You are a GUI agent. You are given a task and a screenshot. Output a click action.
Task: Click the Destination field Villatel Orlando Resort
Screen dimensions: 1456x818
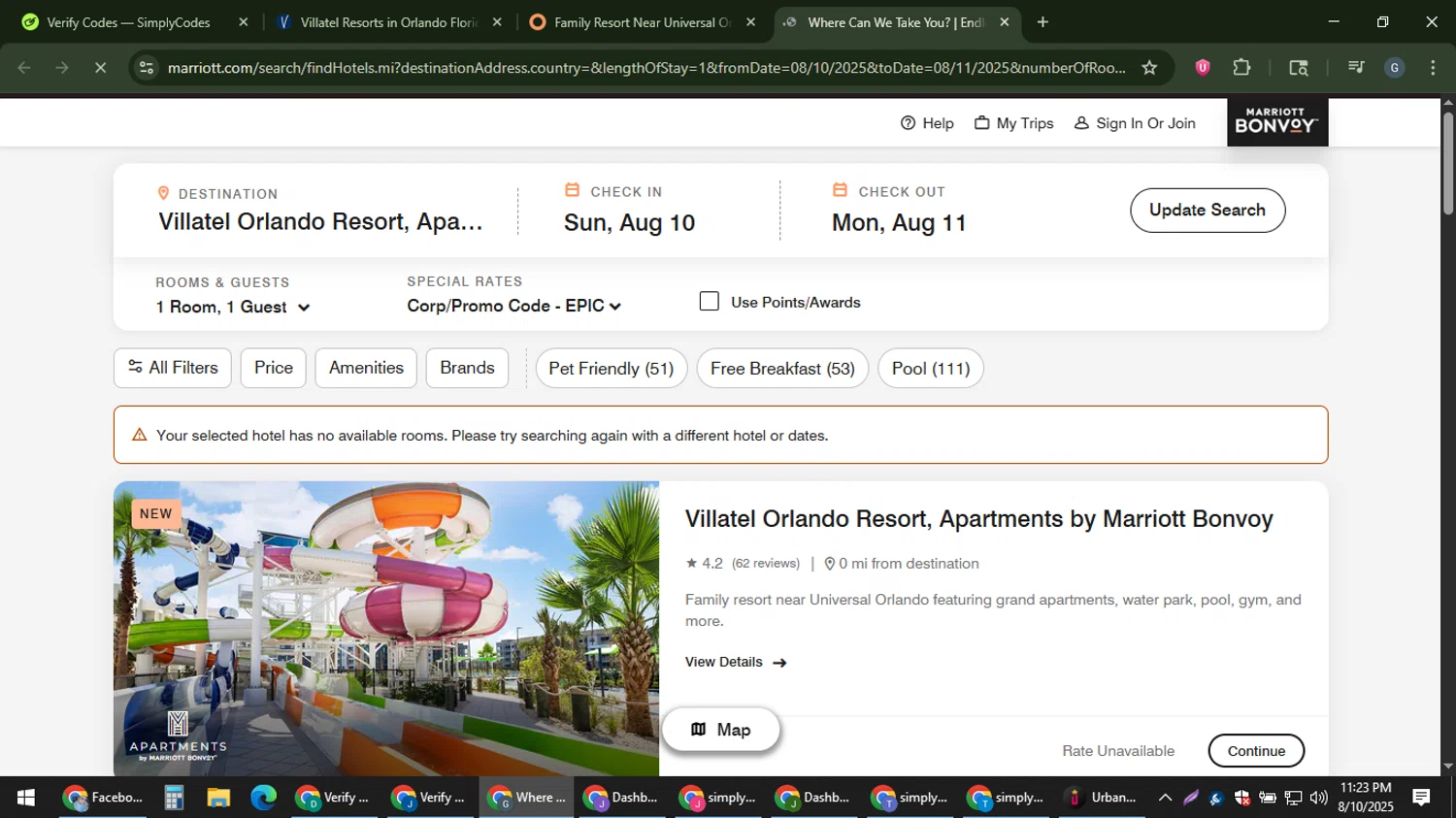(x=320, y=221)
